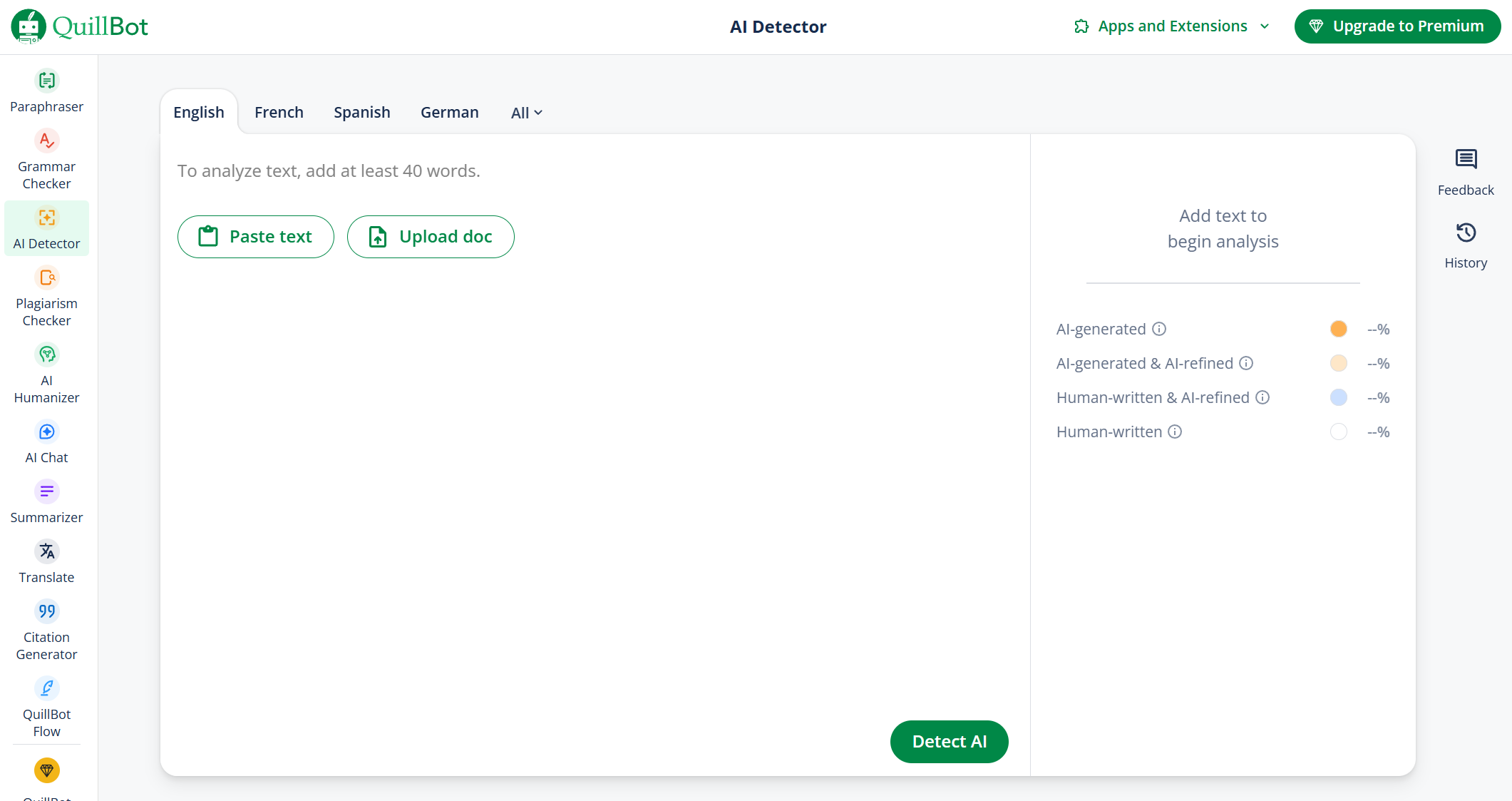Expand the All languages dropdown
Viewport: 1512px width, 801px height.
[527, 113]
